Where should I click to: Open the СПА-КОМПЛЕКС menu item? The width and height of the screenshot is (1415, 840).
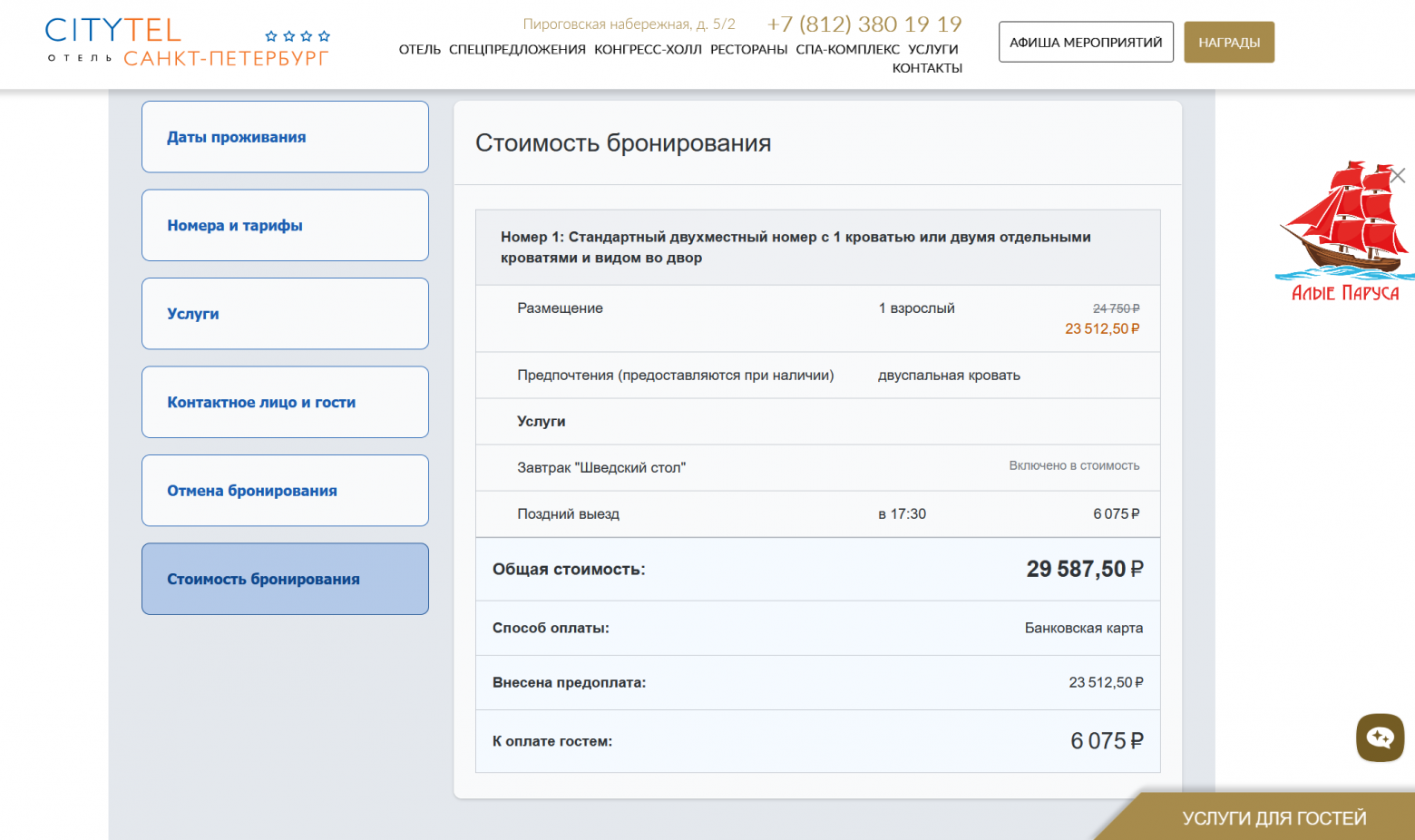coord(847,49)
